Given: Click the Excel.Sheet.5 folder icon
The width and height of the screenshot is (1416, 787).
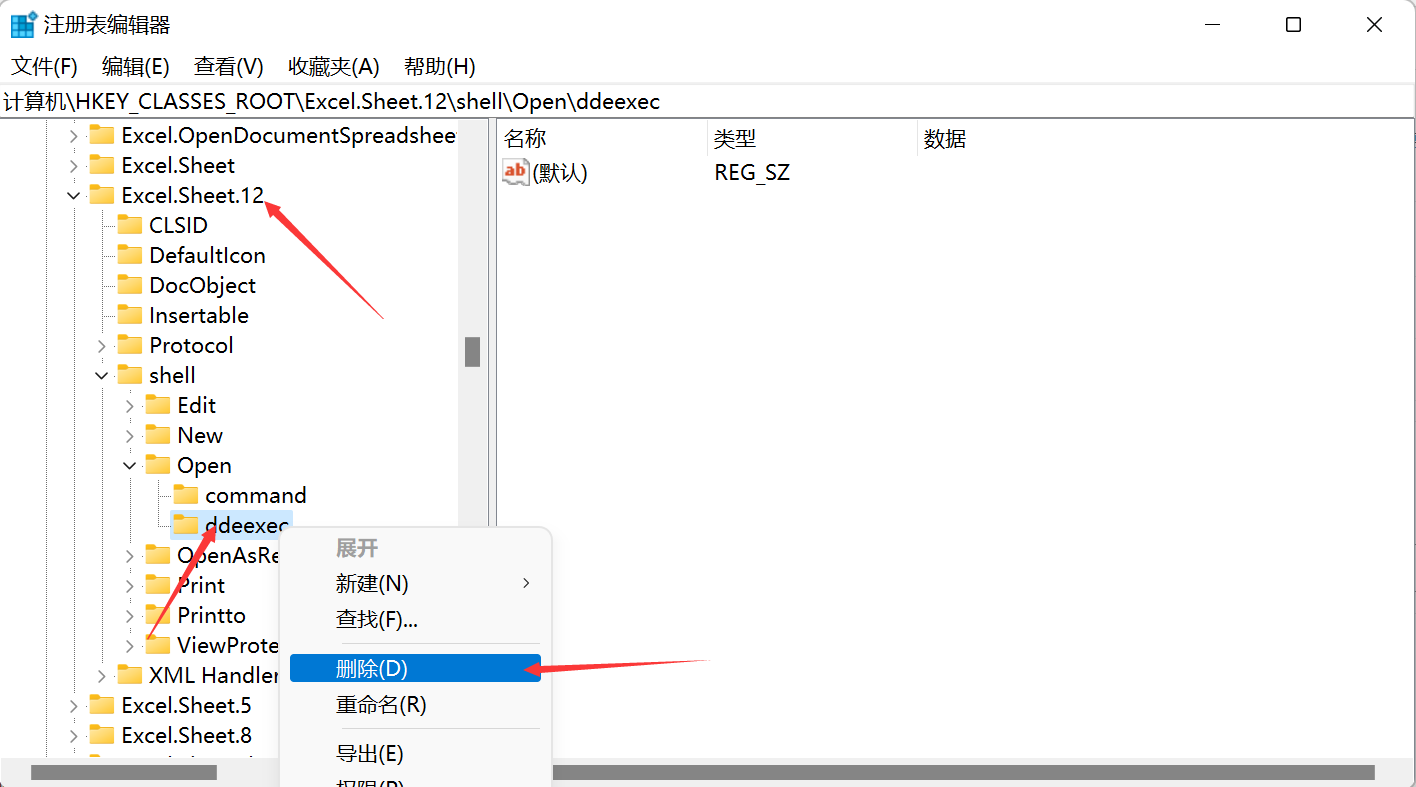Looking at the screenshot, I should point(102,705).
